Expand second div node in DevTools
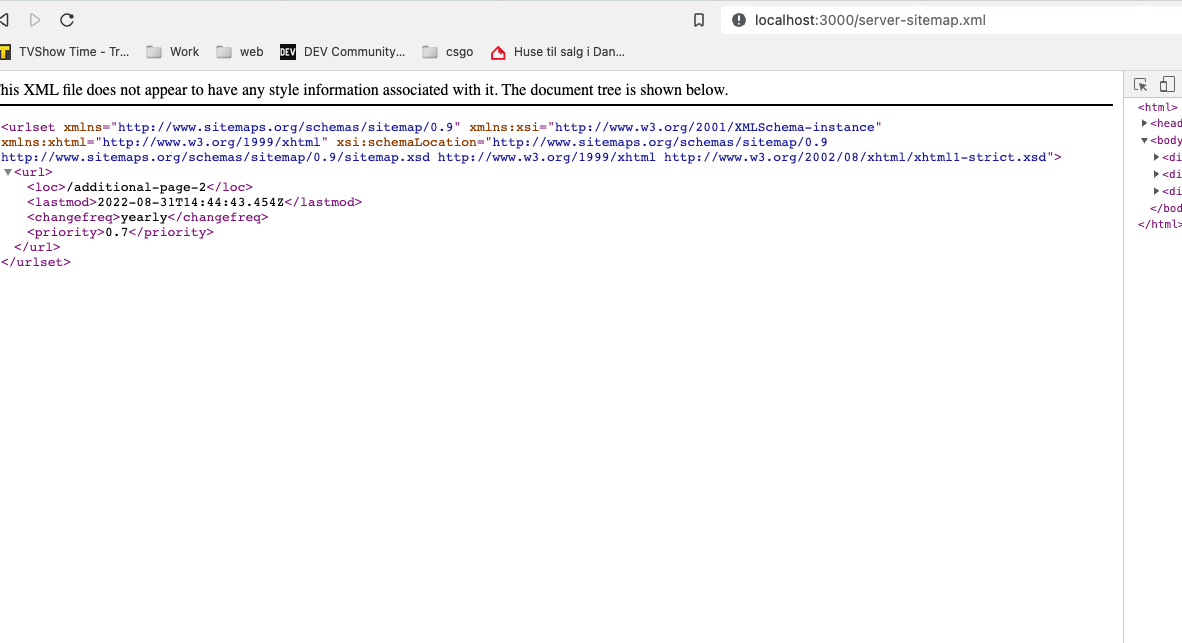 click(1156, 174)
